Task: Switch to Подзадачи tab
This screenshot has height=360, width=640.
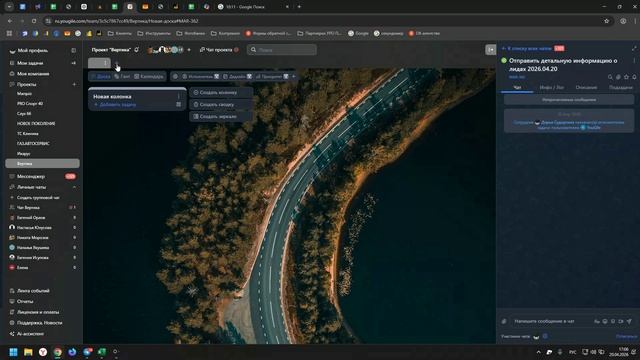Action: tap(620, 88)
